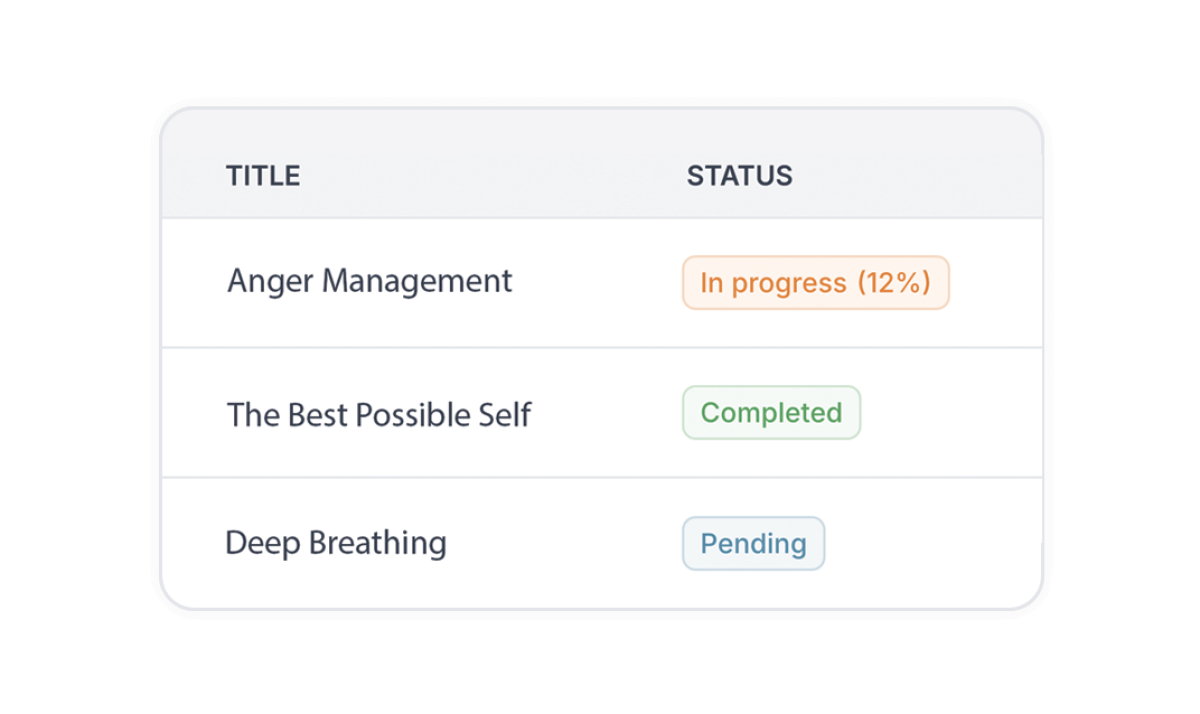Click empty space right of Pending badge

pos(930,544)
